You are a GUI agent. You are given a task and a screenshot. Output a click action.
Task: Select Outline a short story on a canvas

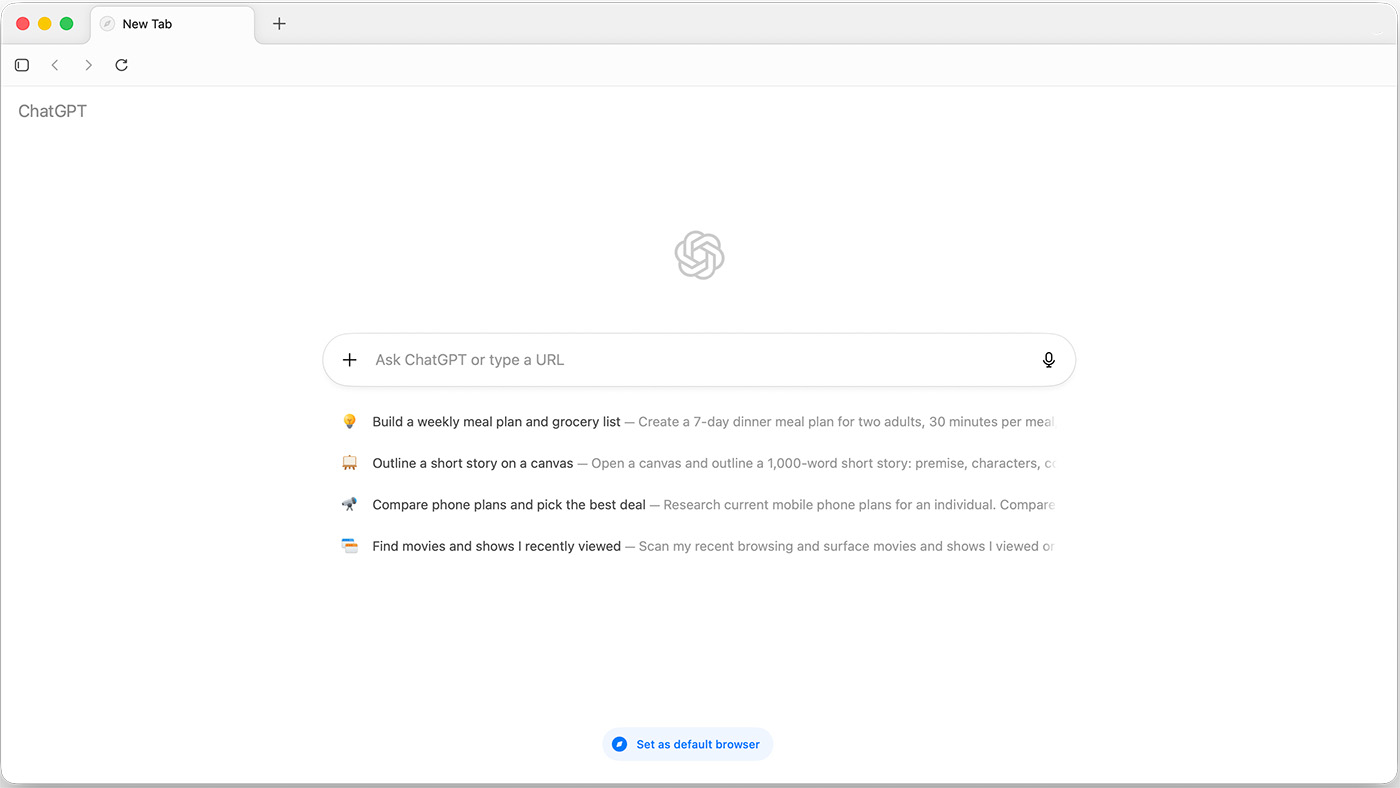(x=473, y=463)
